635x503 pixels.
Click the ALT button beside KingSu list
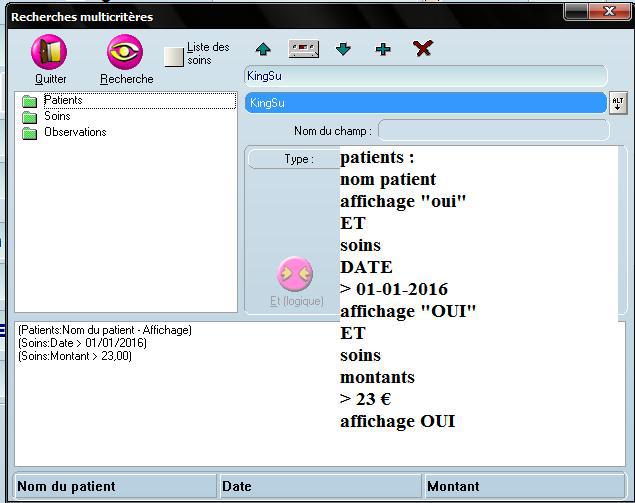coord(617,103)
